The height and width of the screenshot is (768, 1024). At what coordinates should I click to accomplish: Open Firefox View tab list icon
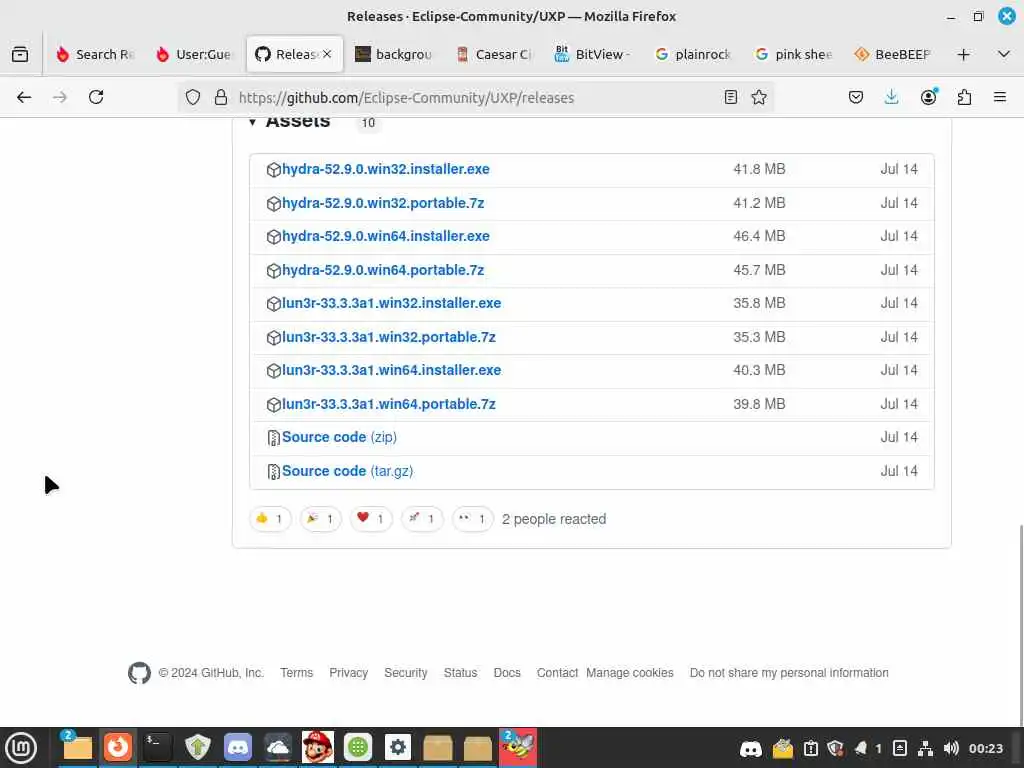point(20,54)
